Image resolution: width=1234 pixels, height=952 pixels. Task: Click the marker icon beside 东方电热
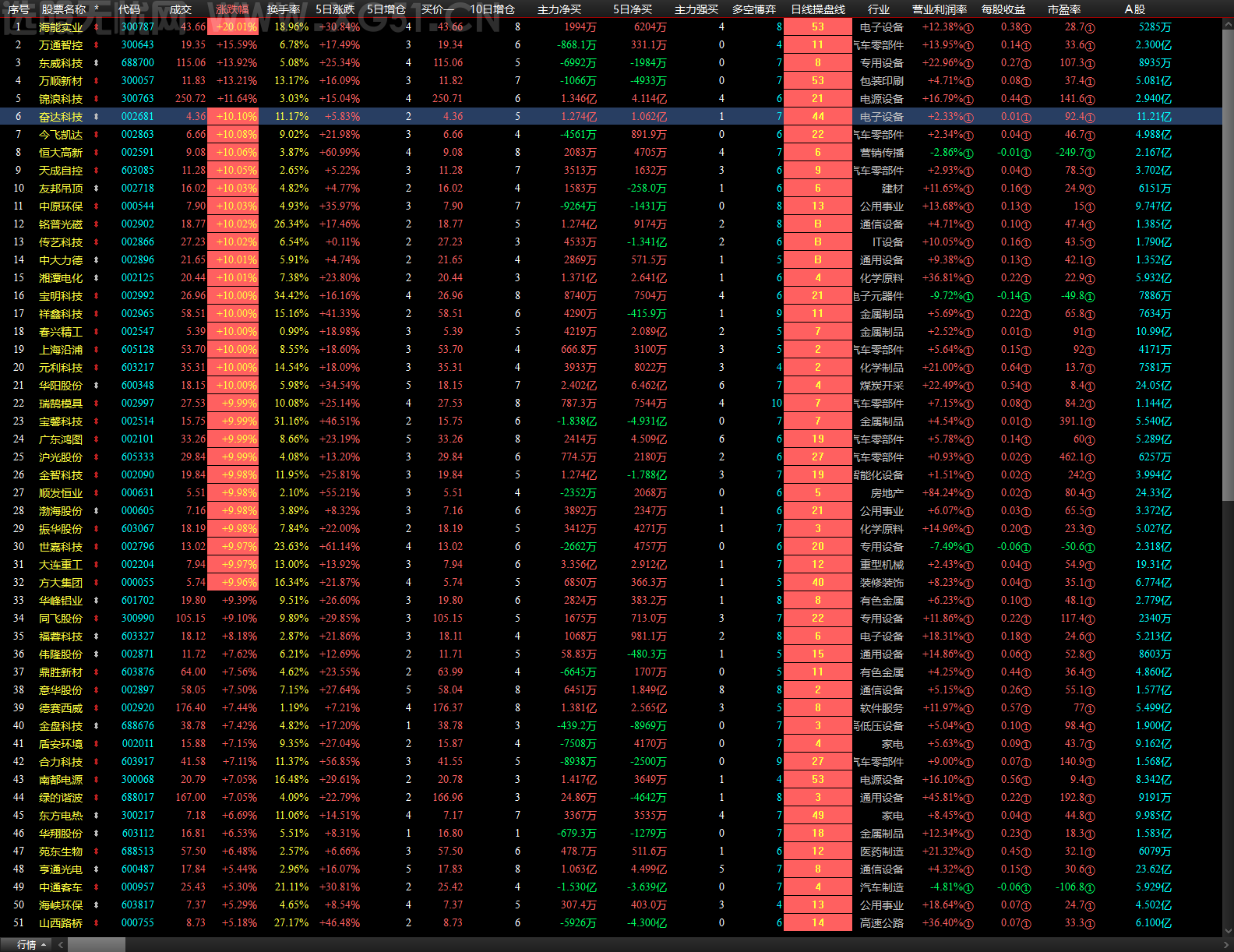click(x=97, y=816)
